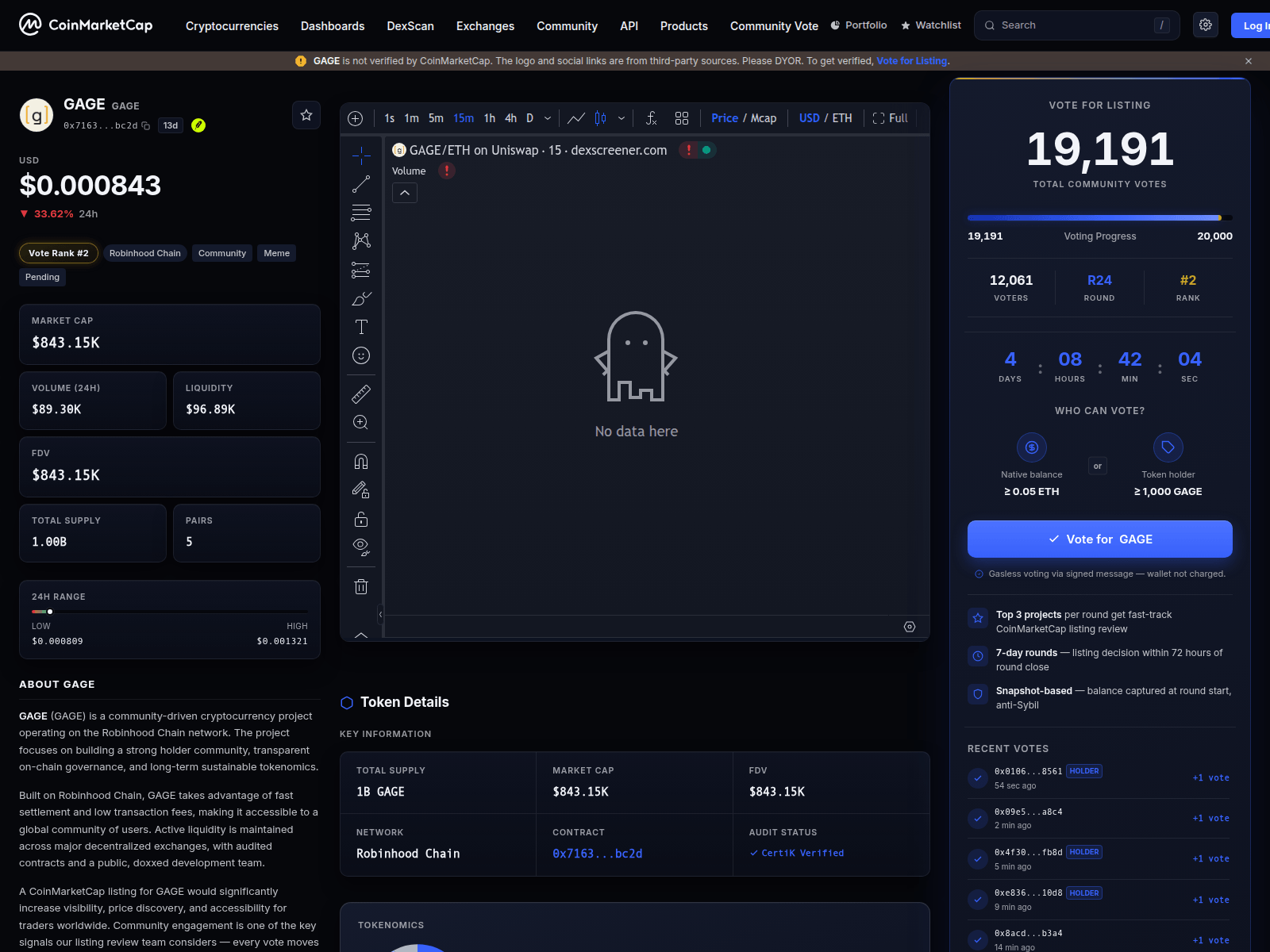Viewport: 1270px width, 952px height.
Task: Open the DexScan menu
Action: [x=410, y=26]
